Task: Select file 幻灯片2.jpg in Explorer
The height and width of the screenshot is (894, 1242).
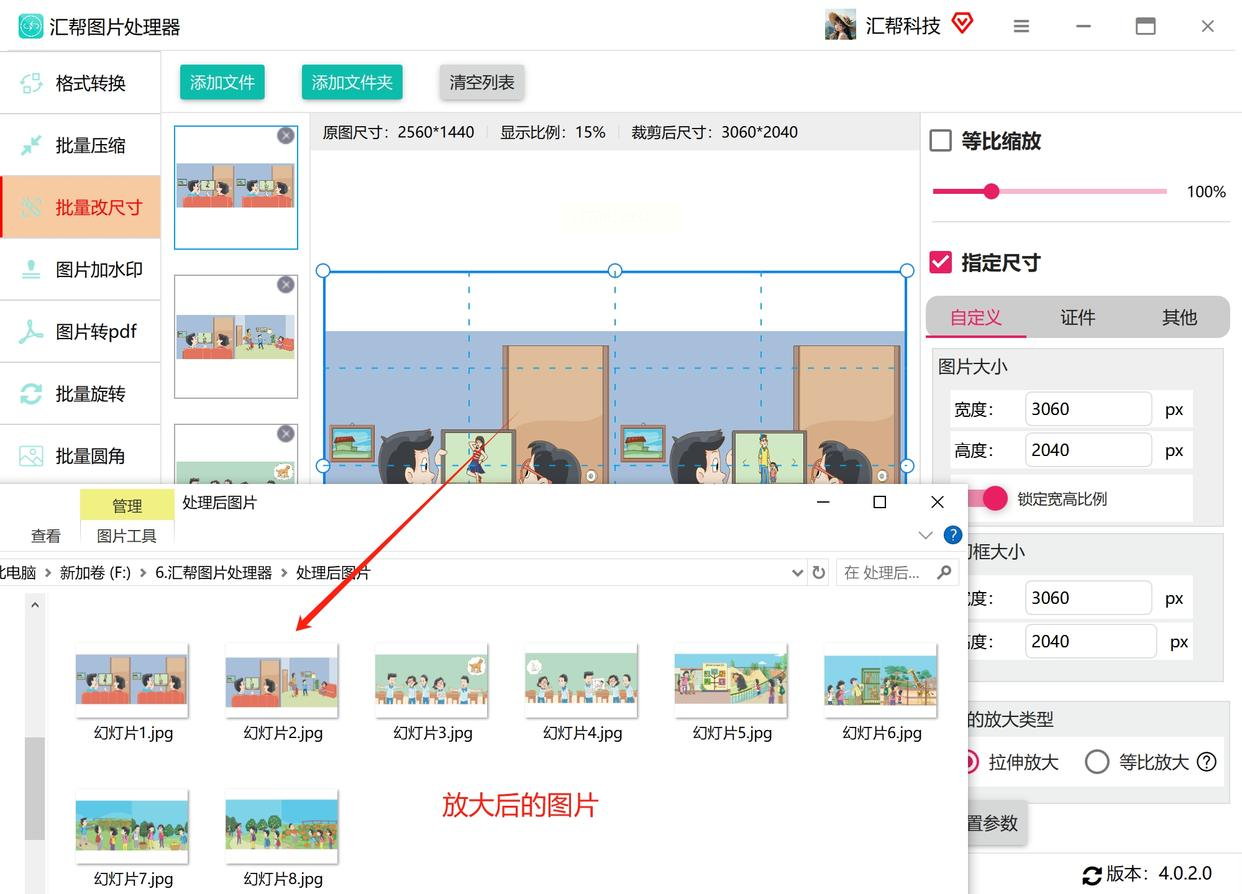Action: (283, 692)
